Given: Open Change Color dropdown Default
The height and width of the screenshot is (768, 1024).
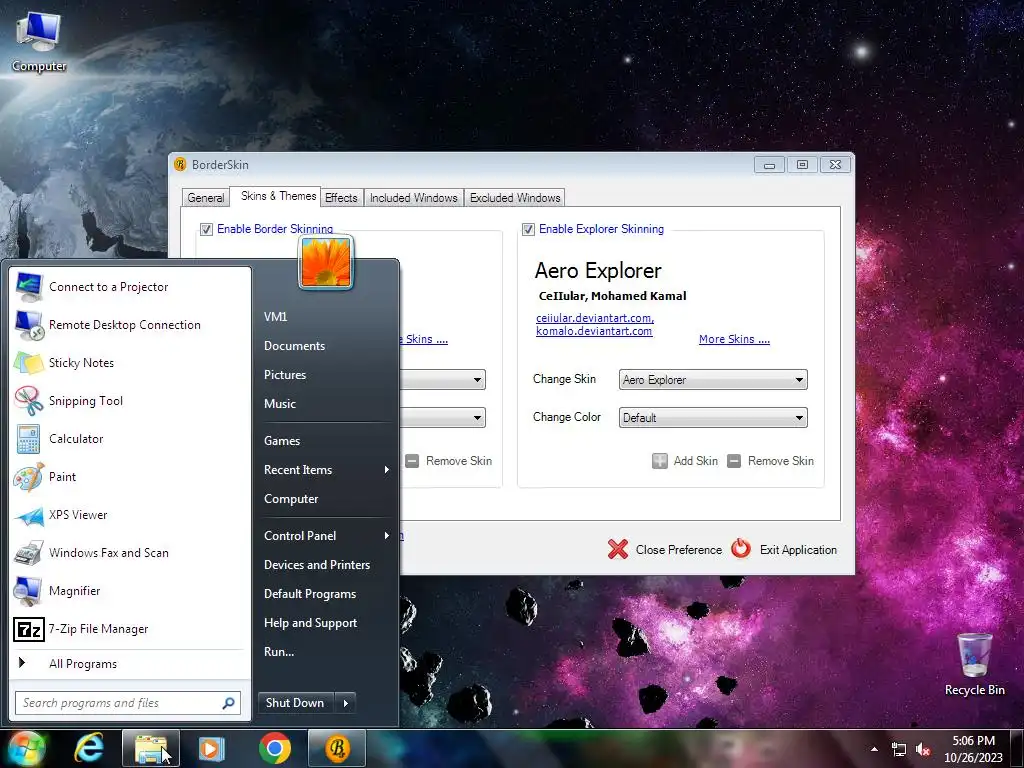Looking at the screenshot, I should coord(713,418).
